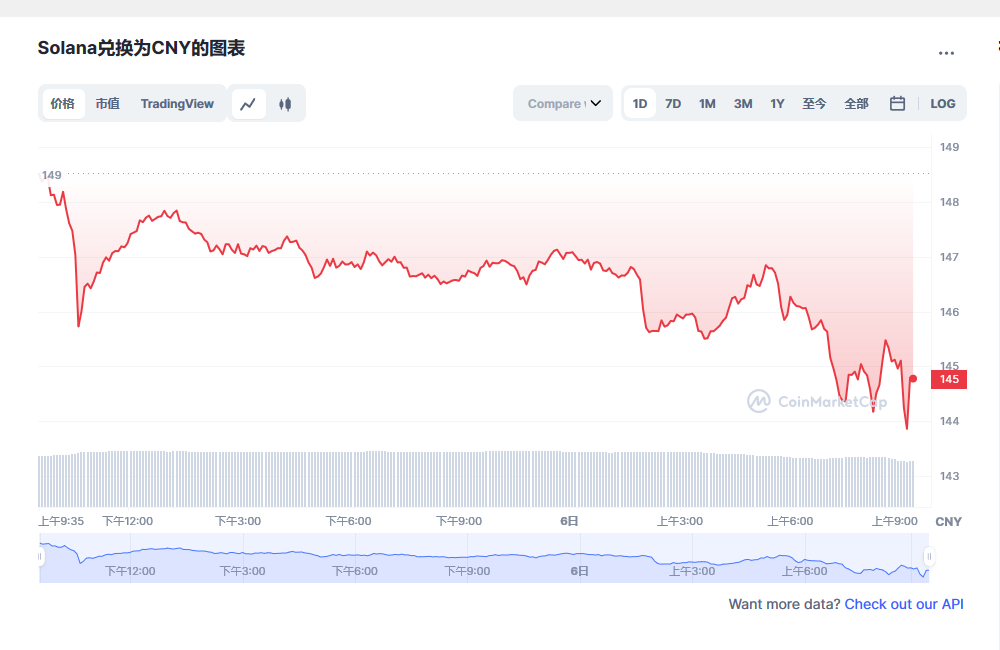Click the red 145 current price label

tap(949, 380)
